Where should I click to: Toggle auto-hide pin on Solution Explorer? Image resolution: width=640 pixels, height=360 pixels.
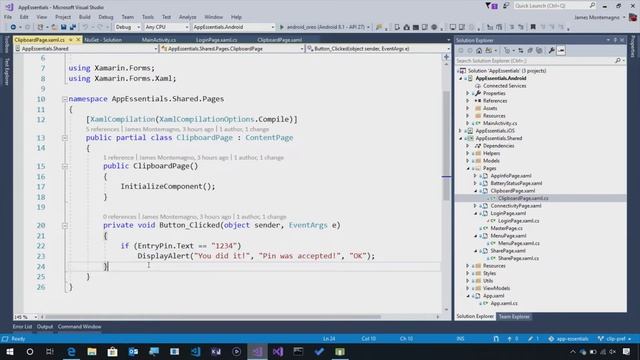(x=615, y=40)
